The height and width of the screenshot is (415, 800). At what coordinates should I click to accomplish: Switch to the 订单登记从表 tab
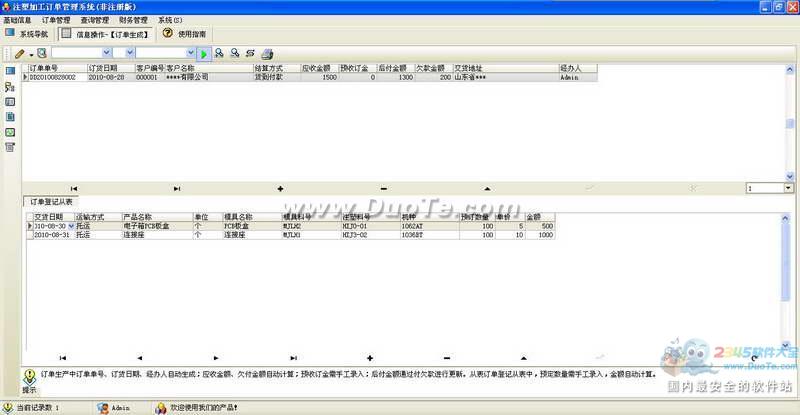tap(52, 202)
